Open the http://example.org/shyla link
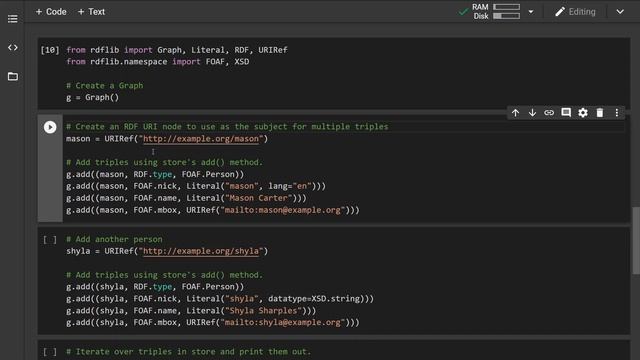Screen dimensions: 640x360 pyautogui.click(x=201, y=251)
